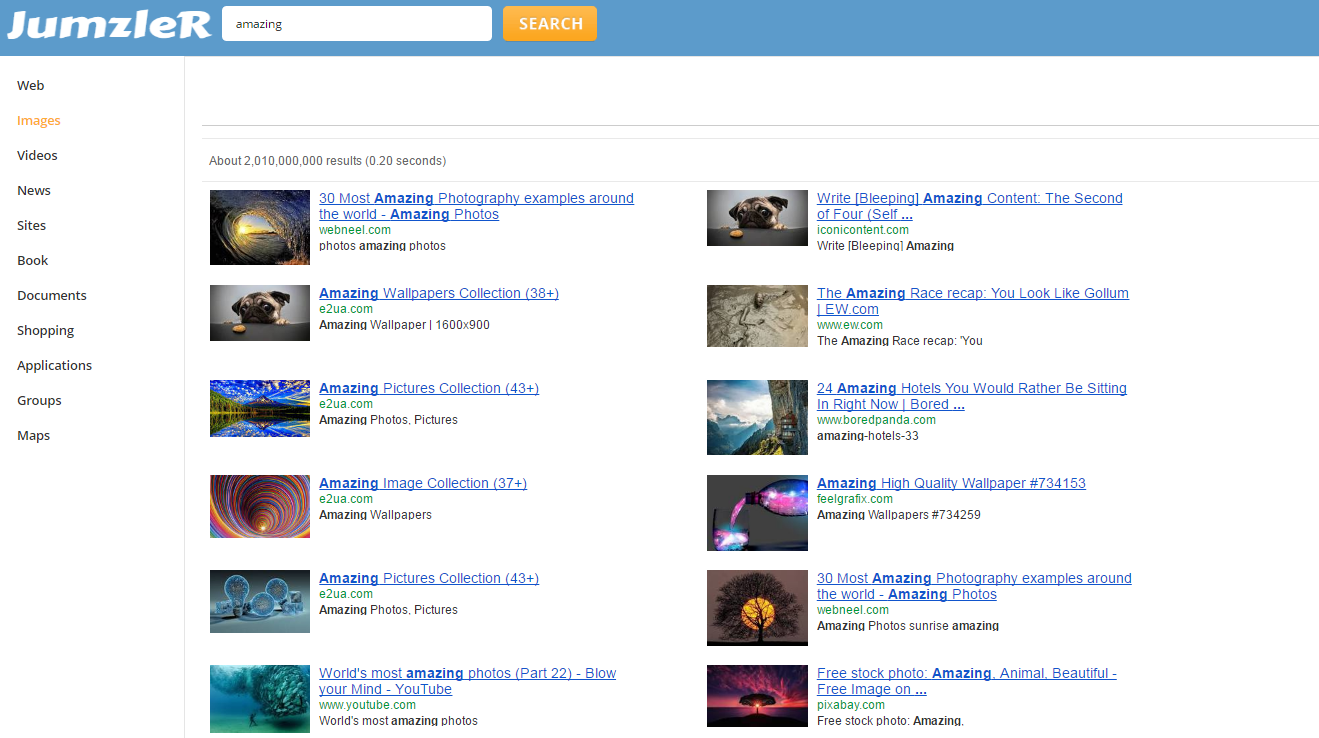The height and width of the screenshot is (738, 1319).
Task: Click the feelgrafix.com source URL
Action: coord(855,499)
